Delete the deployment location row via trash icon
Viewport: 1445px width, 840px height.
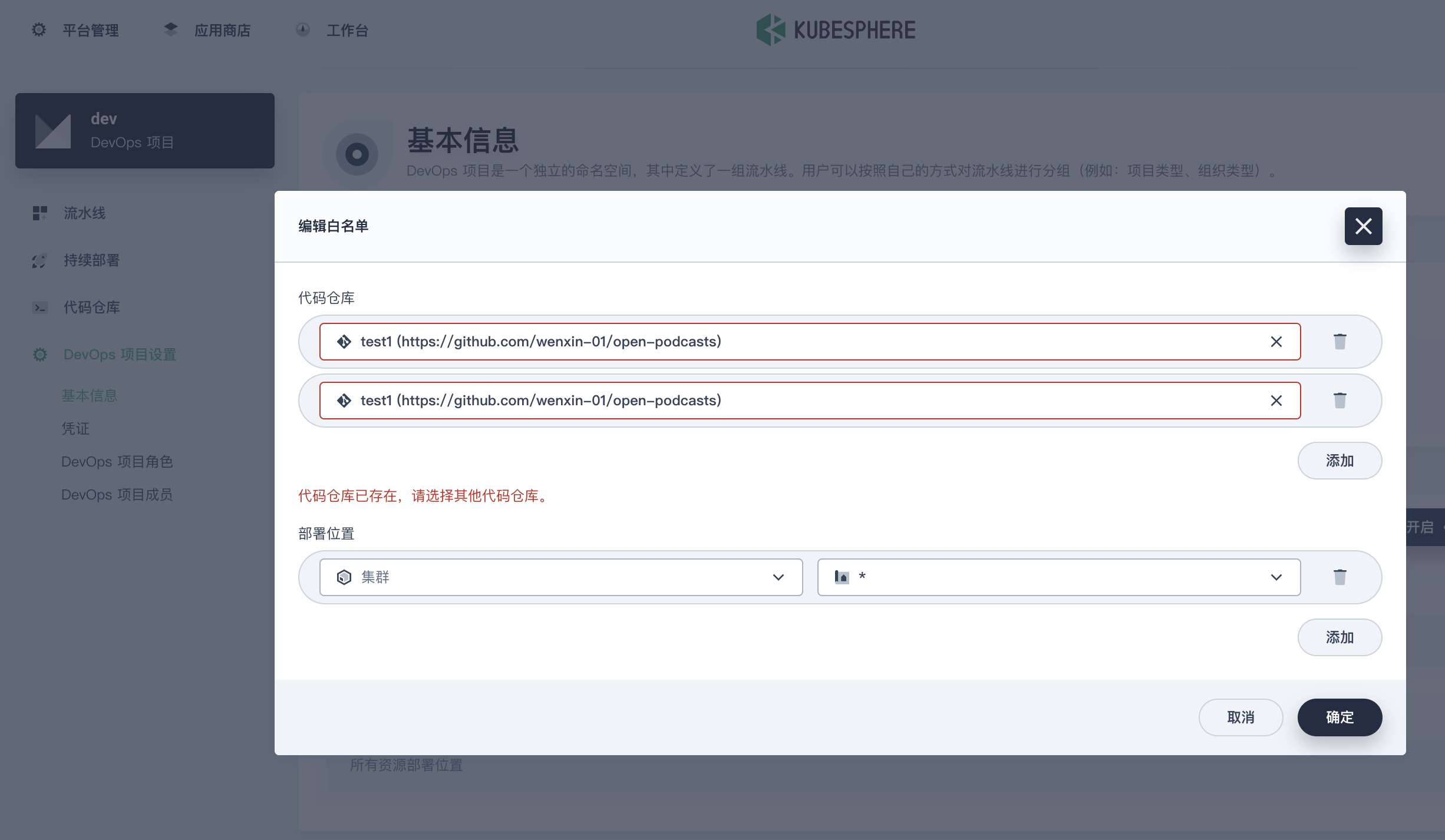1340,577
